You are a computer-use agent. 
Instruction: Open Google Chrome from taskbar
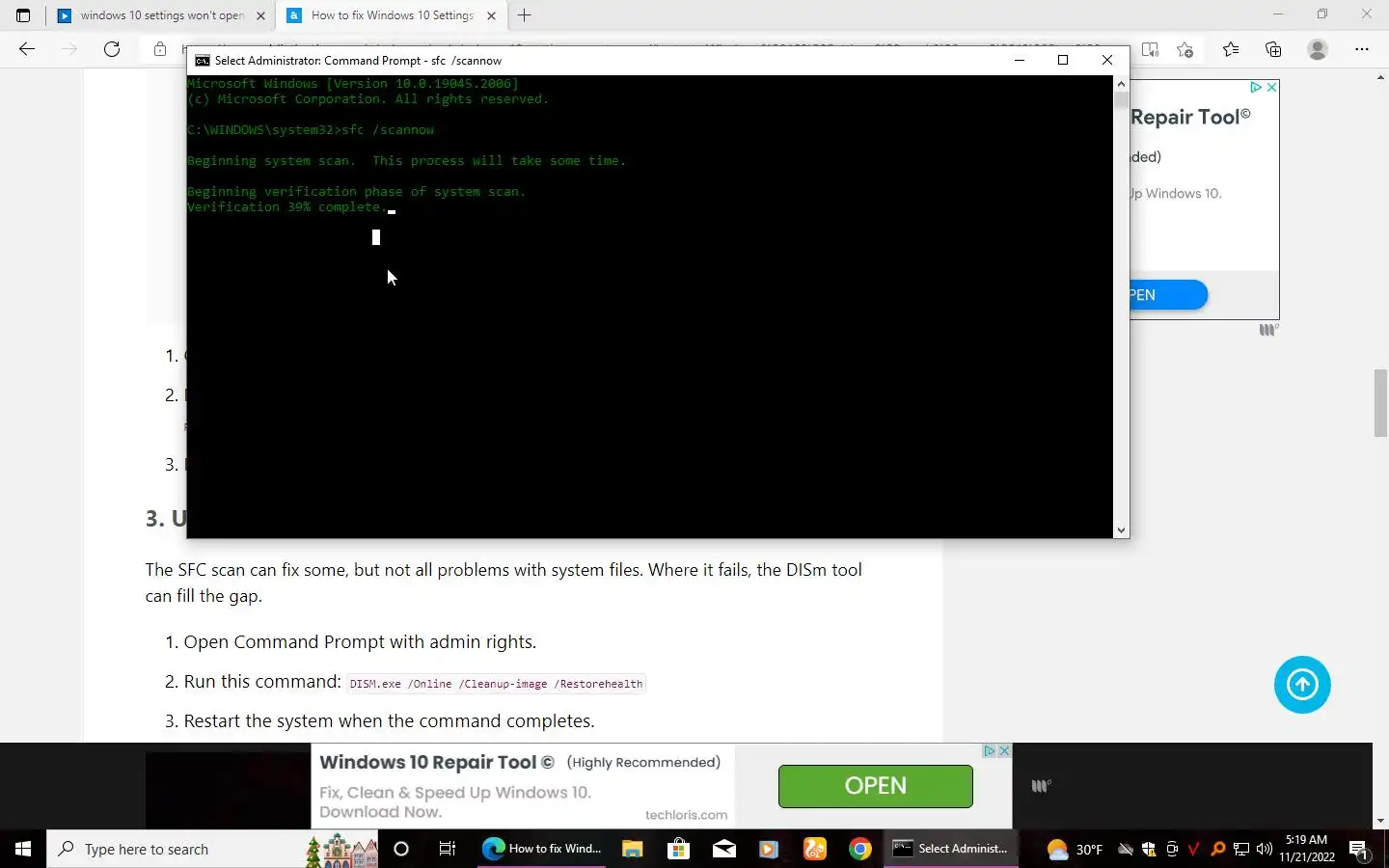tap(860, 849)
